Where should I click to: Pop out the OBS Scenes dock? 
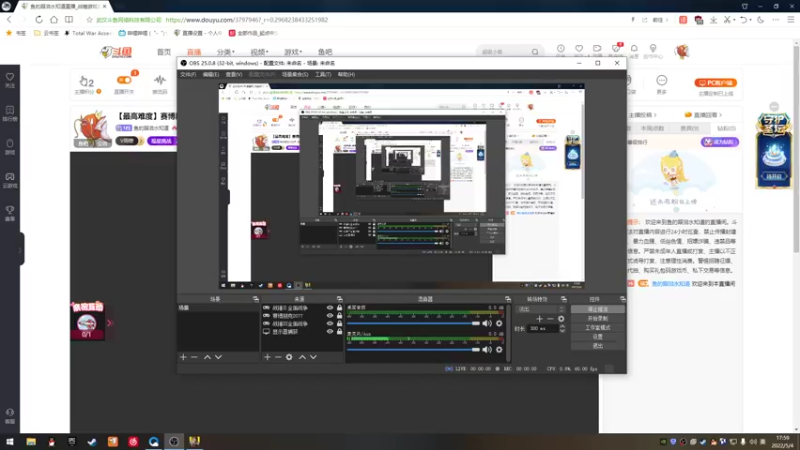coord(256,299)
